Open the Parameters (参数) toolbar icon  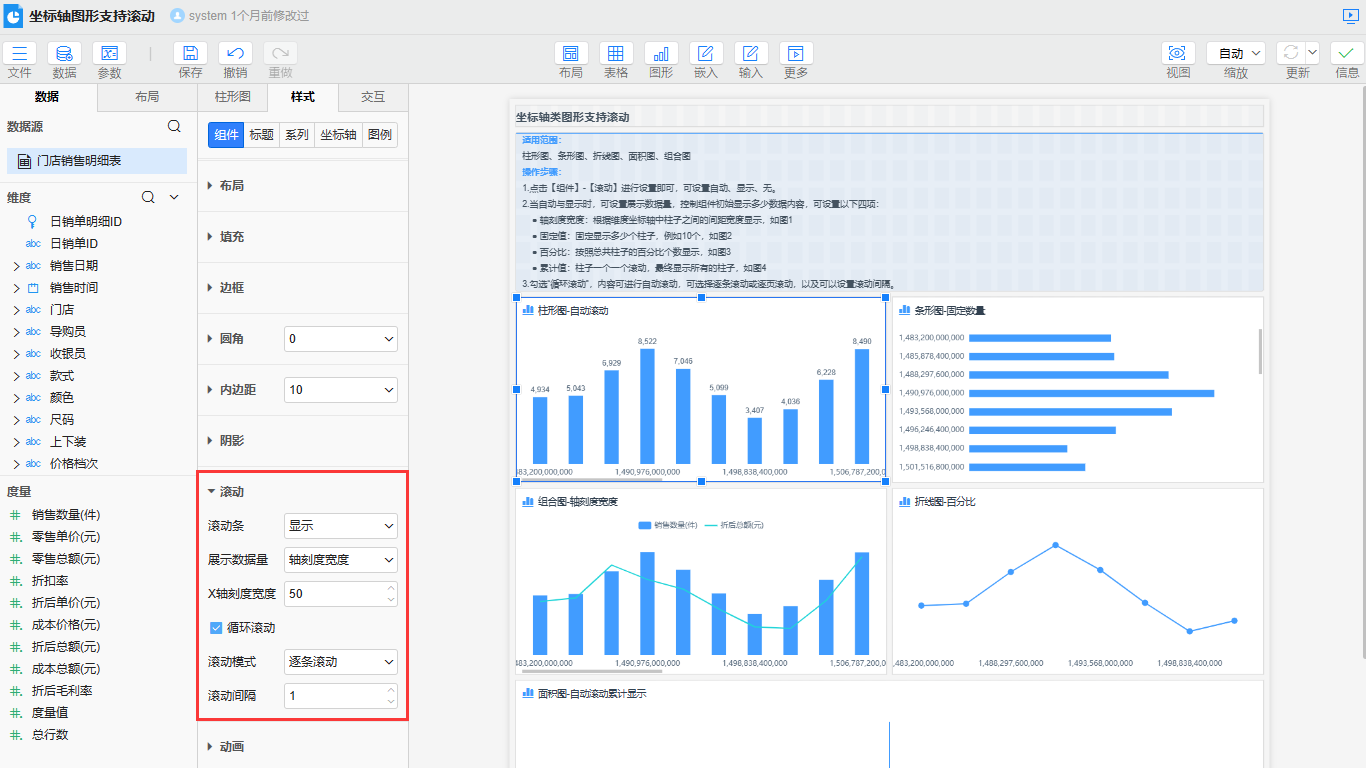109,54
